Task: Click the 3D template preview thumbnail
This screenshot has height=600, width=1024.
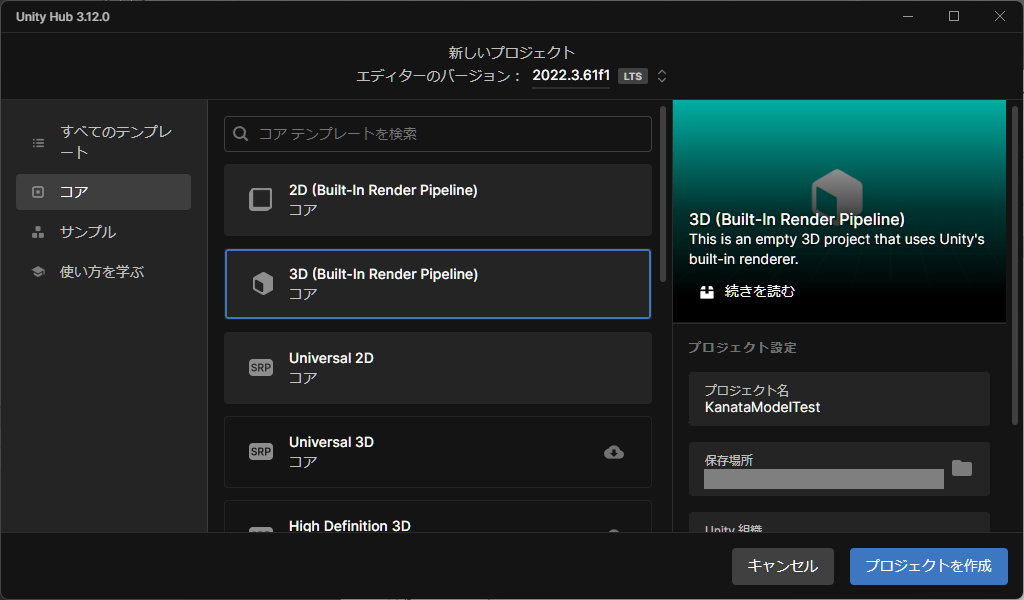Action: pos(839,211)
